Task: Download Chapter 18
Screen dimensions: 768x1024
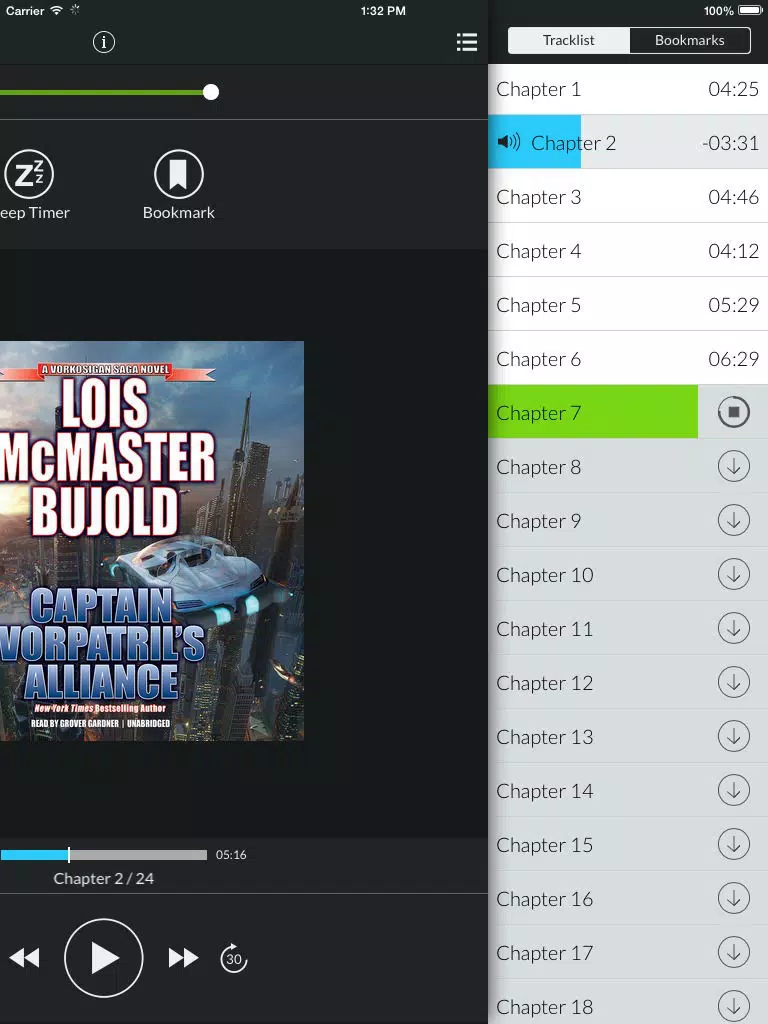Action: [733, 1006]
